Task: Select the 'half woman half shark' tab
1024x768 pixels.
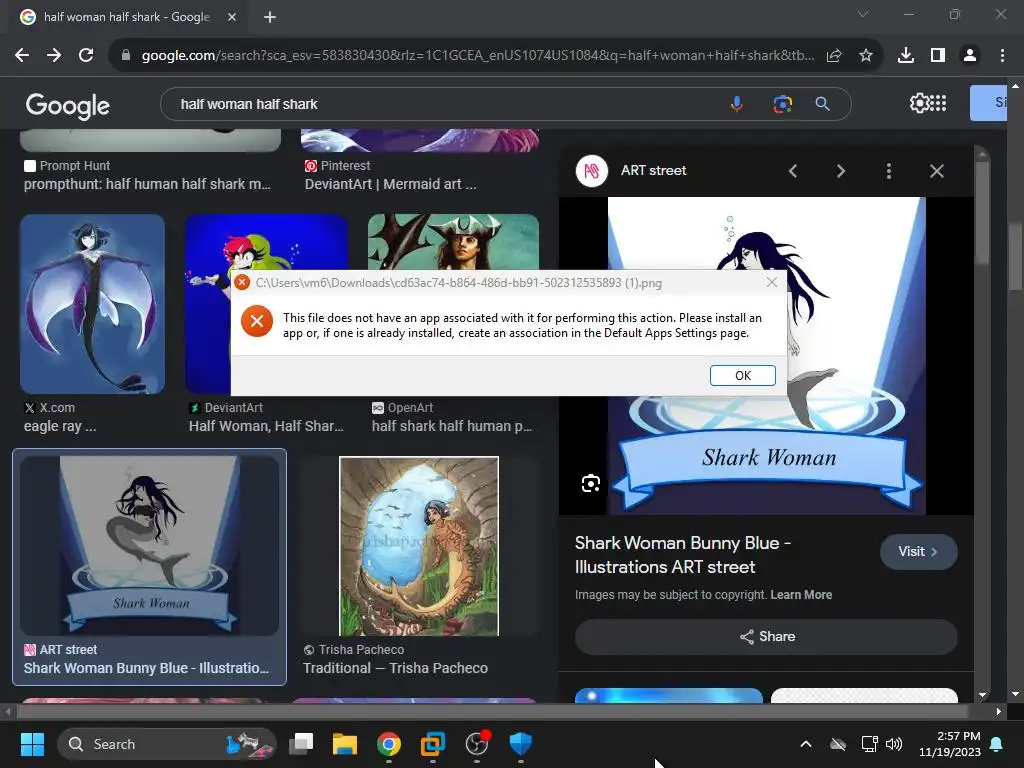Action: [x=127, y=17]
